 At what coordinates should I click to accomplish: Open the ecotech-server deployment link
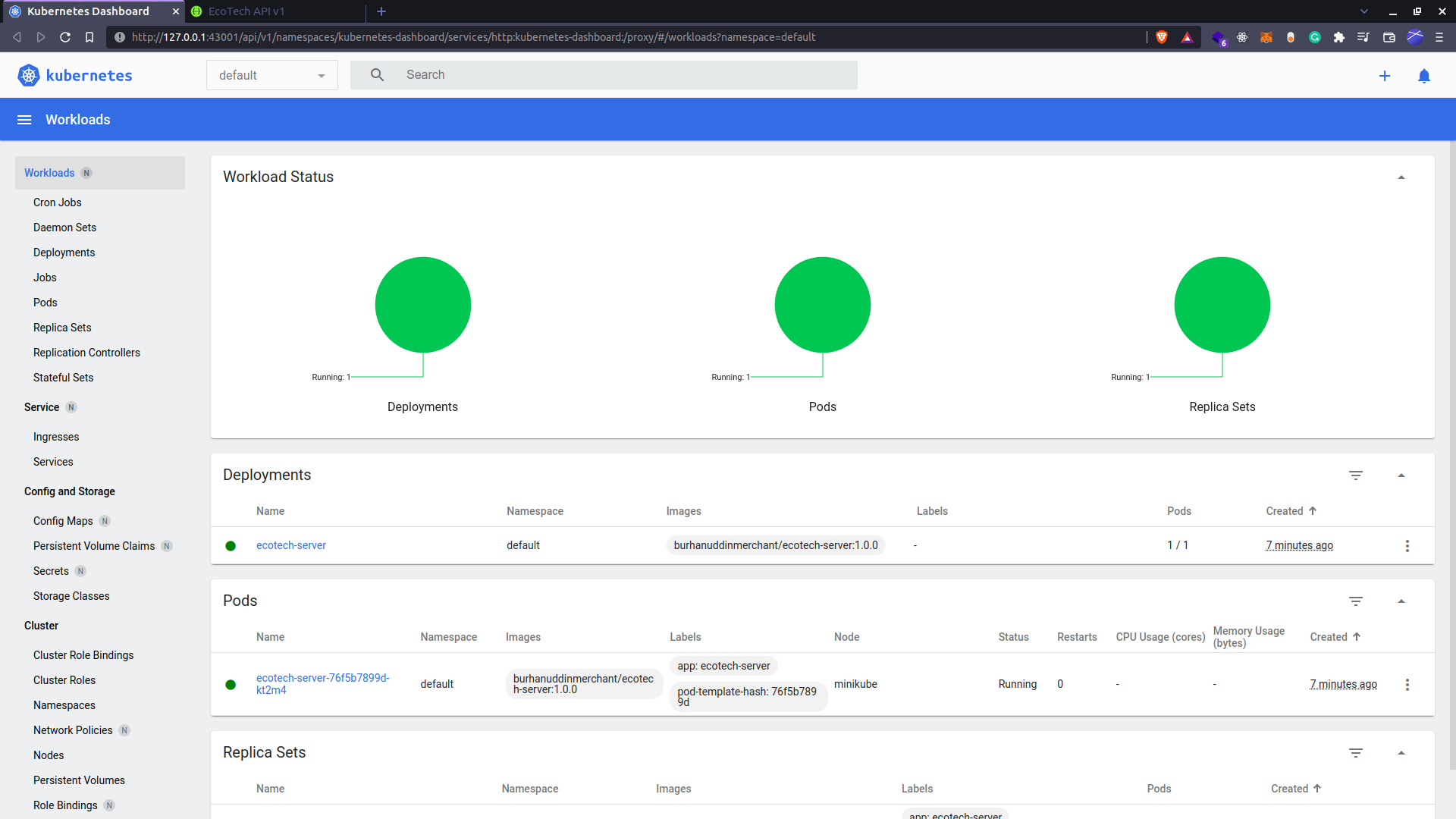(291, 545)
